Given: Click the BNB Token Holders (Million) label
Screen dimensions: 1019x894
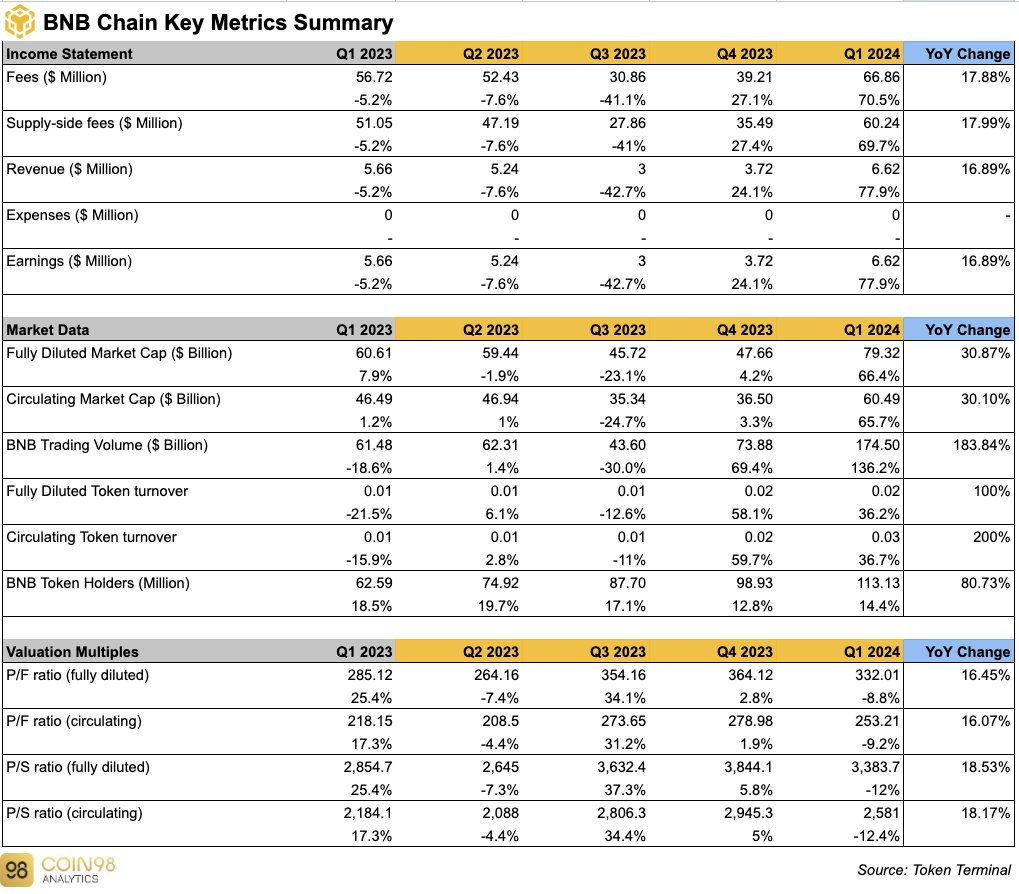Looking at the screenshot, I should pos(98,583).
